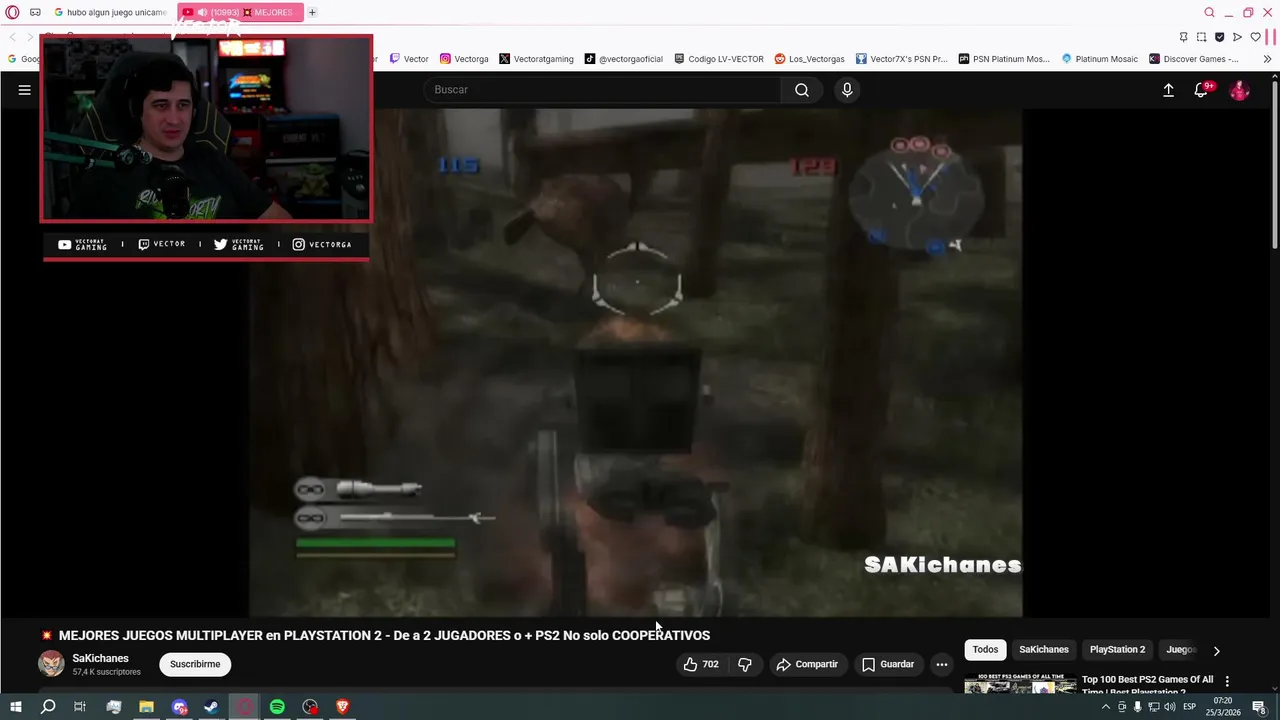This screenshot has width=1280, height=720.
Task: Open Steam from the taskbar
Action: tap(211, 707)
